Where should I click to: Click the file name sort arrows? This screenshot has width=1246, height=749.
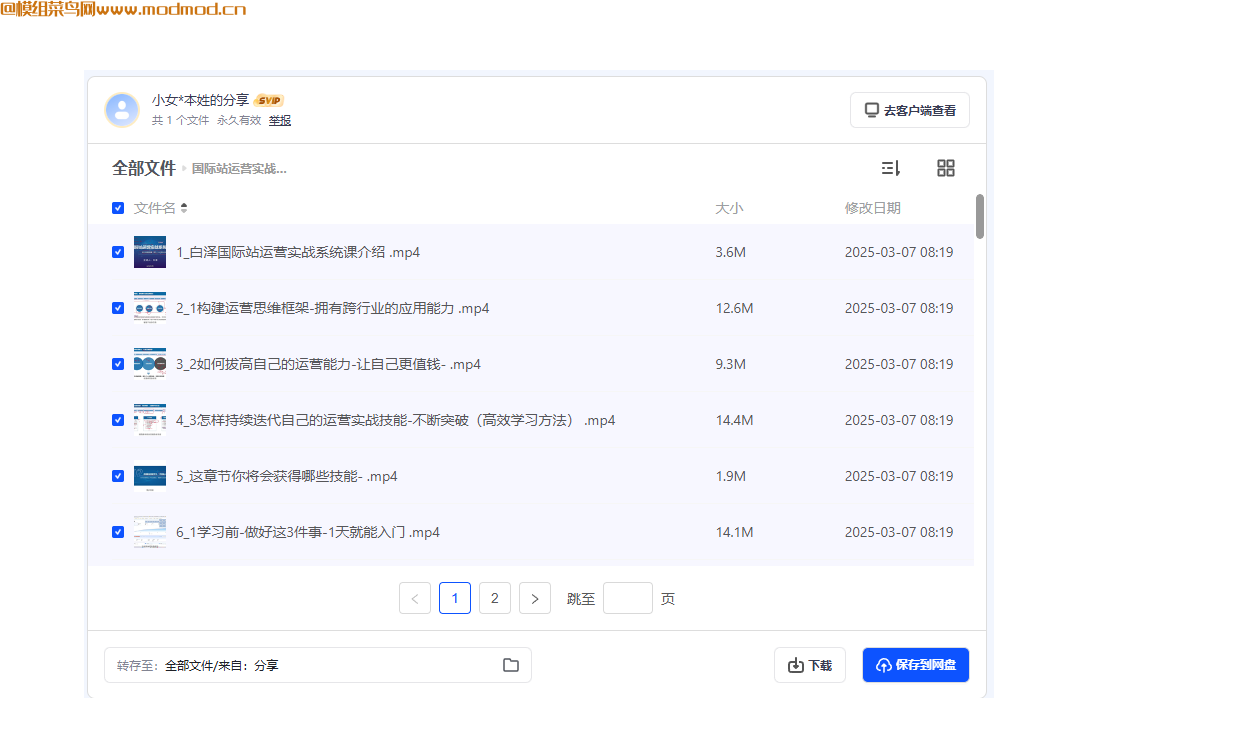coord(184,208)
